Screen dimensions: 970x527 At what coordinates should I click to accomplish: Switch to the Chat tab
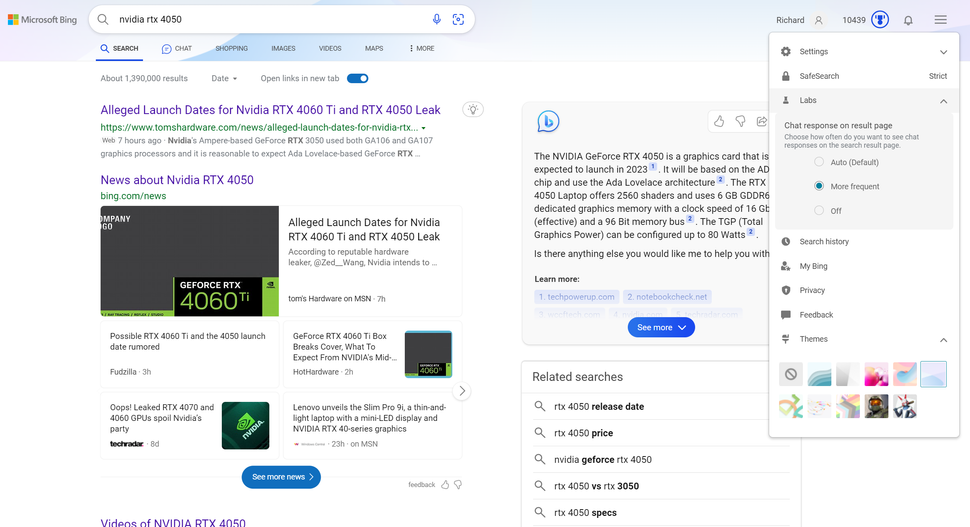click(177, 48)
